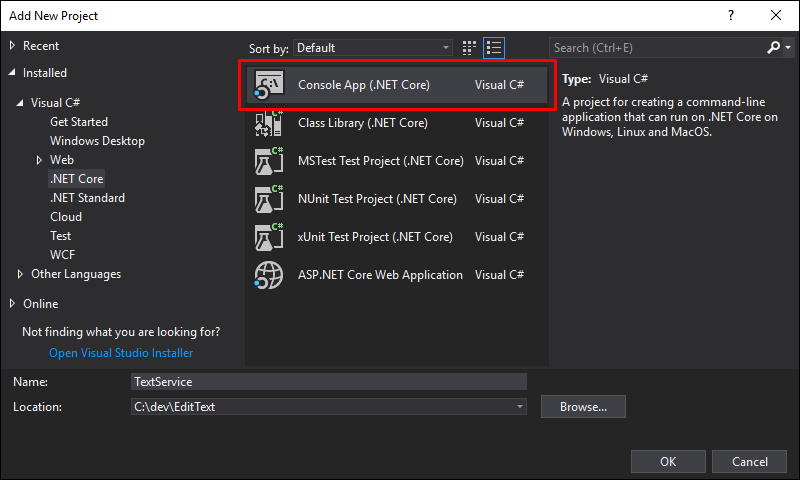
Task: Click the Name field containing TextService
Action: click(329, 382)
